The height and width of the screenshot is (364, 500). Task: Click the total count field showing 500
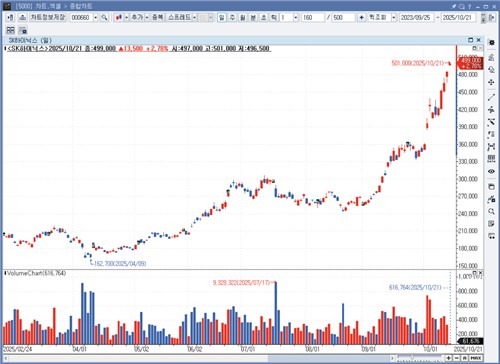coord(343,17)
